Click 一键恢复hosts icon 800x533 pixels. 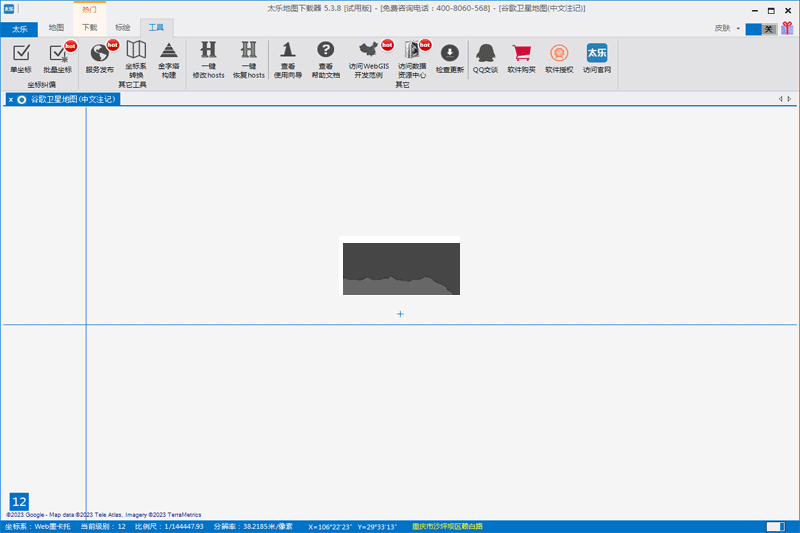pyautogui.click(x=249, y=58)
